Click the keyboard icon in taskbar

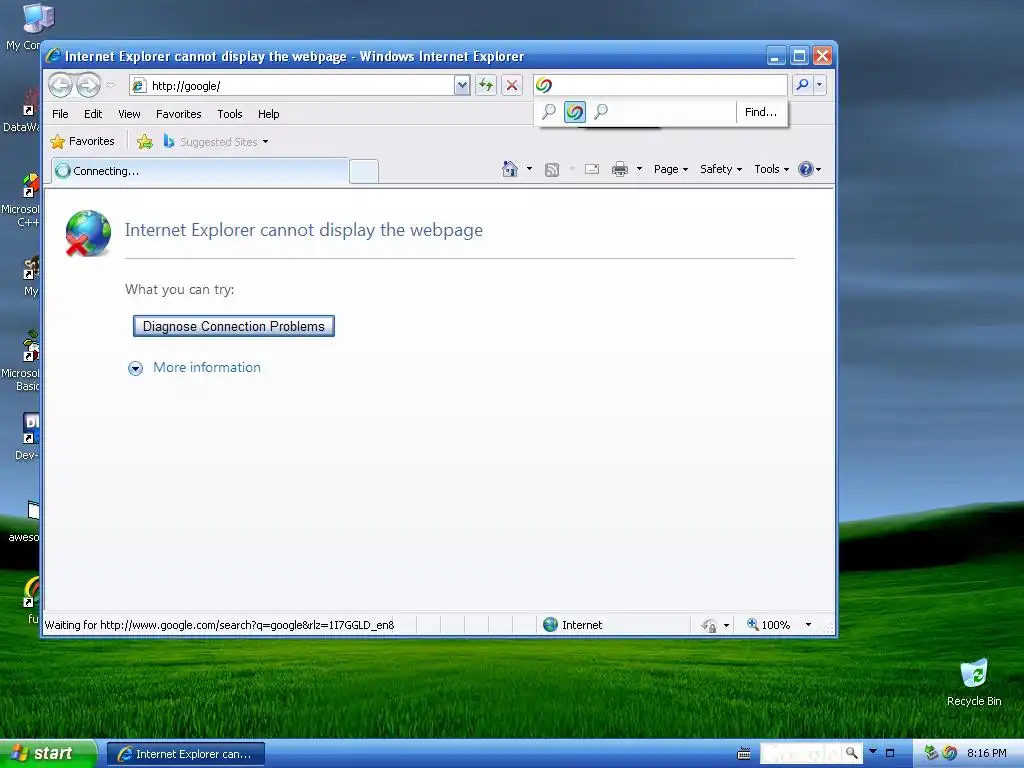click(744, 754)
